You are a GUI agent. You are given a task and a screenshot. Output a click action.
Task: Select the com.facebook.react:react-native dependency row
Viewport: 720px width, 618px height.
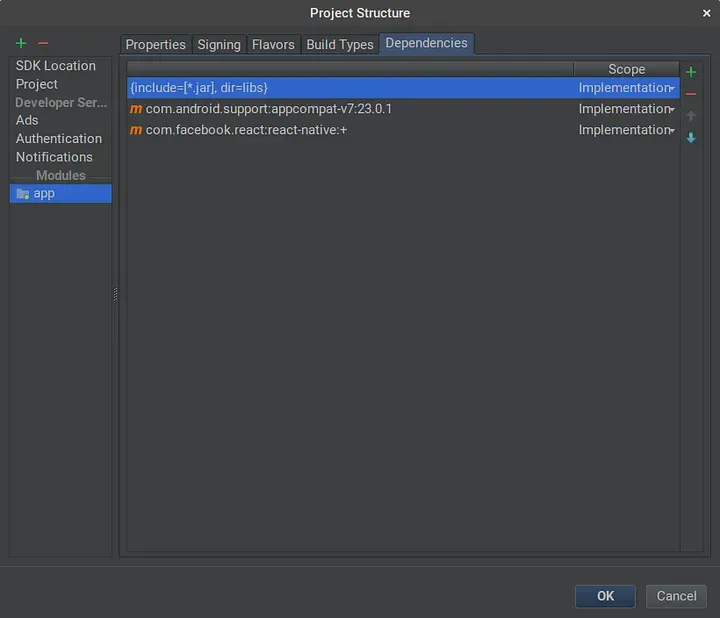point(246,130)
